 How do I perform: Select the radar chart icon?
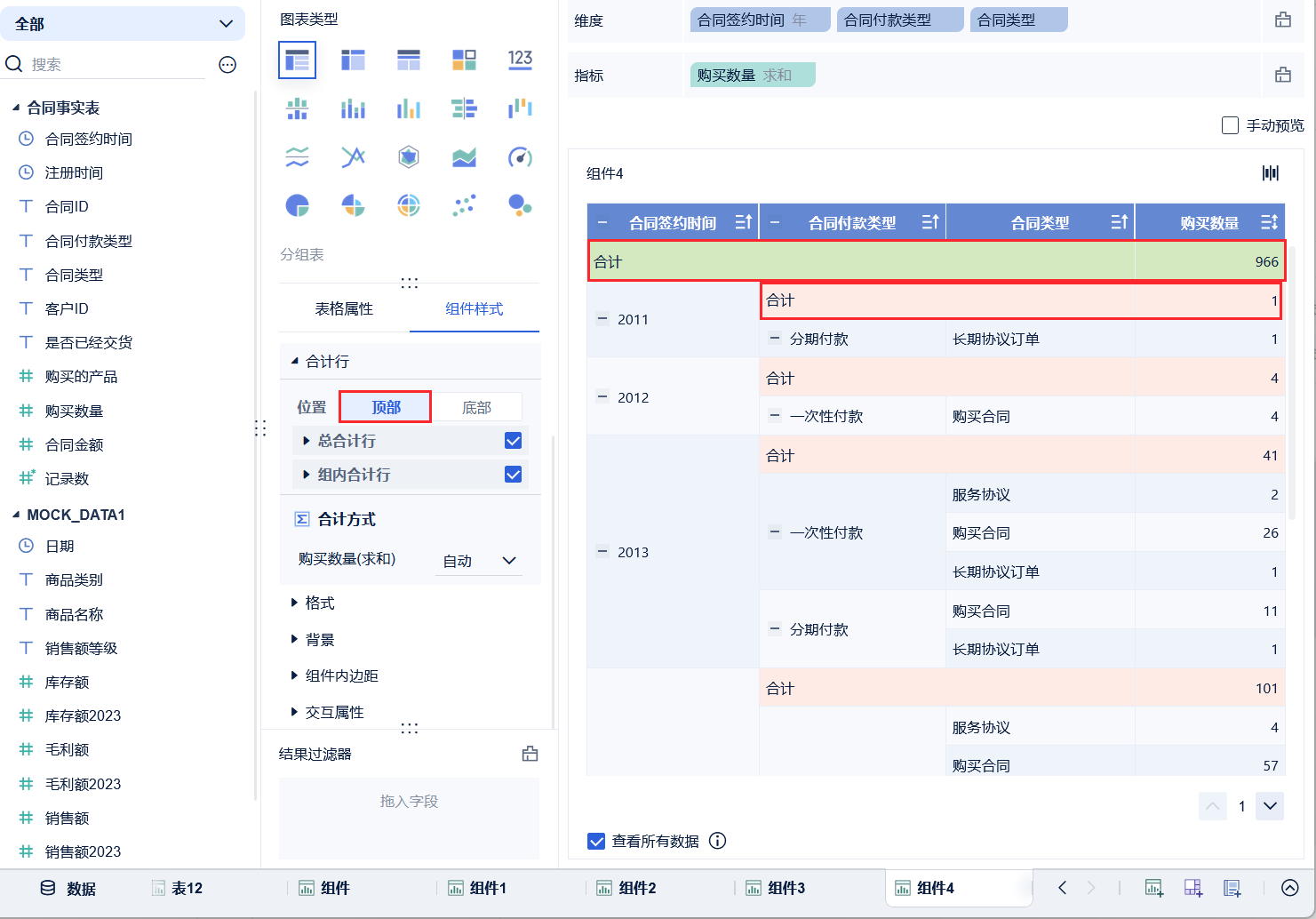(409, 157)
